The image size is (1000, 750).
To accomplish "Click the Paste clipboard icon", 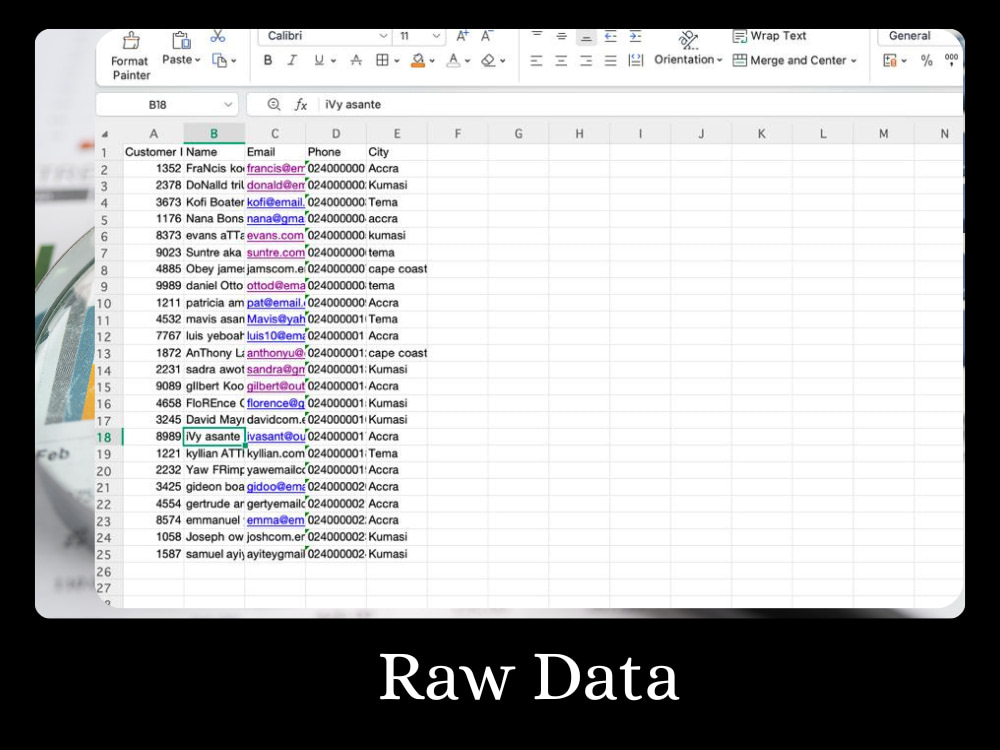I will pyautogui.click(x=182, y=40).
